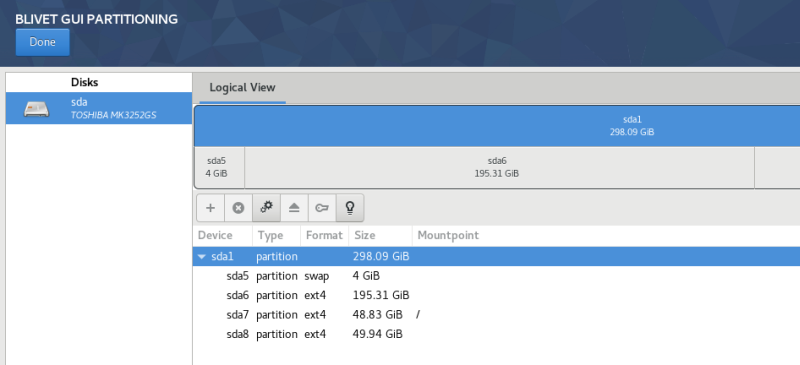Screen dimensions: 800x365
Task: Sort by the Mountpoint column header
Action: click(606, 235)
